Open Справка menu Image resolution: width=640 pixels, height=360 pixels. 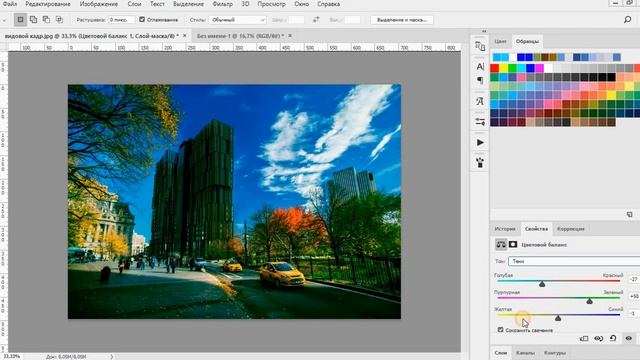click(x=329, y=4)
